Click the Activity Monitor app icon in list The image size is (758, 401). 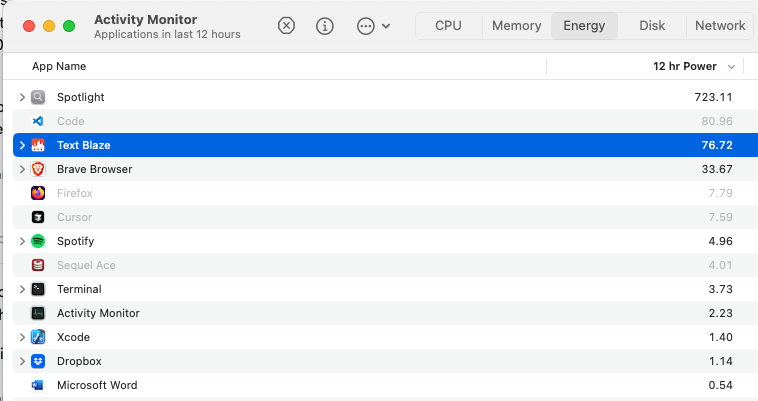(x=38, y=313)
